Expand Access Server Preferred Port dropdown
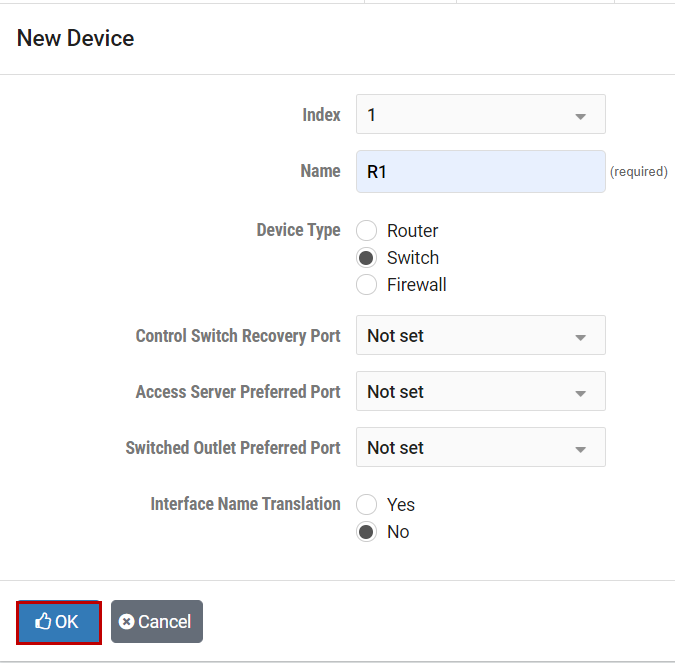Image resolution: width=675 pixels, height=663 pixels. coord(480,392)
